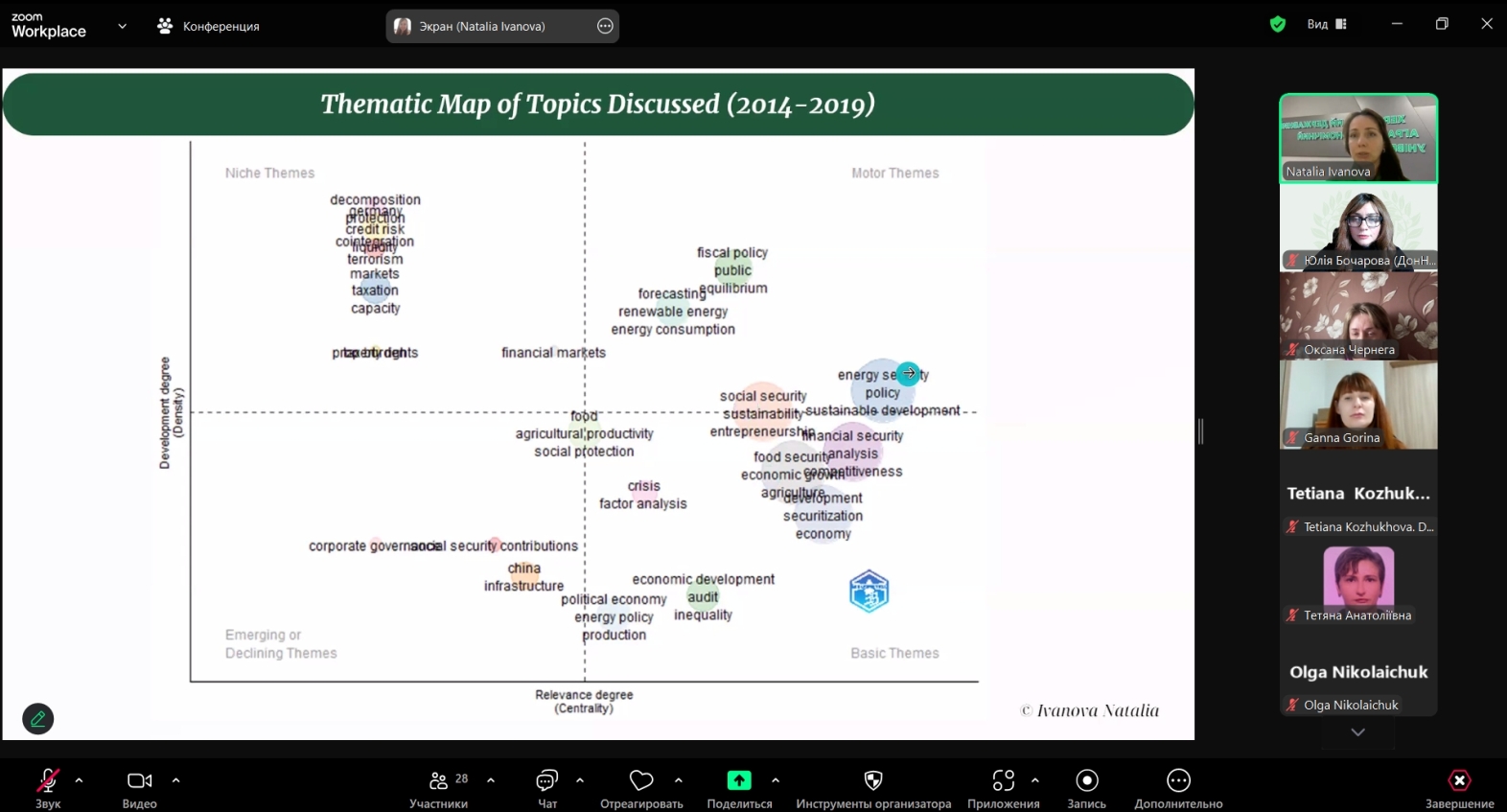Select Оксана Чернега's video thumbnail

(x=1358, y=316)
